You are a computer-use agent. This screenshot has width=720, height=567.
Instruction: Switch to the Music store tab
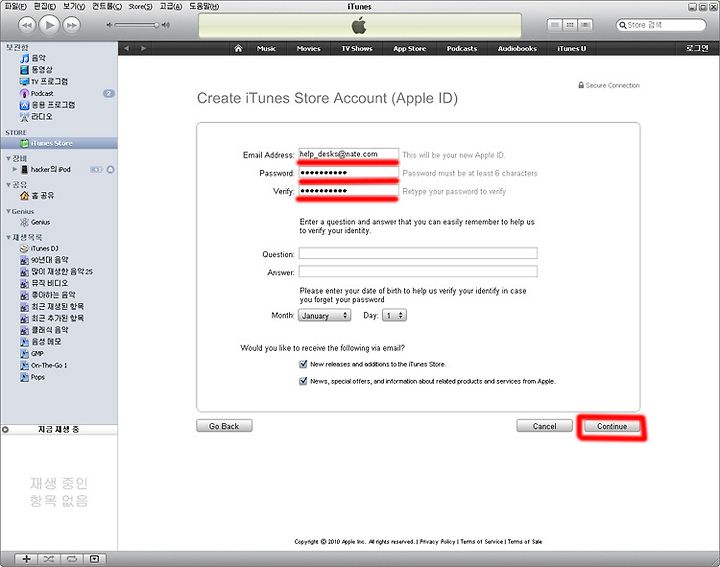point(266,48)
